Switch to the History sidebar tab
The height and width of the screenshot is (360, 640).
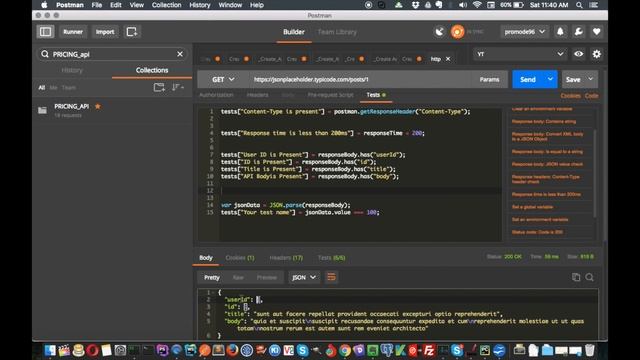pyautogui.click(x=72, y=70)
